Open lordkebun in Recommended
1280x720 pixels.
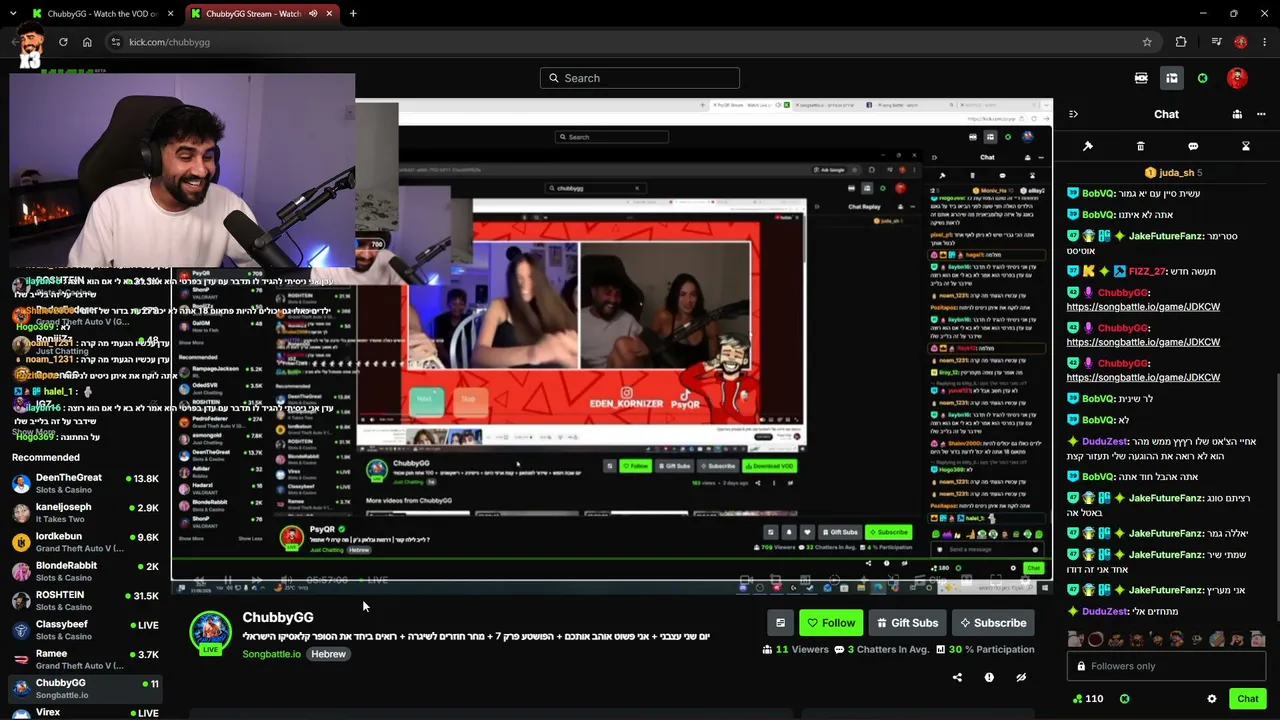85,542
